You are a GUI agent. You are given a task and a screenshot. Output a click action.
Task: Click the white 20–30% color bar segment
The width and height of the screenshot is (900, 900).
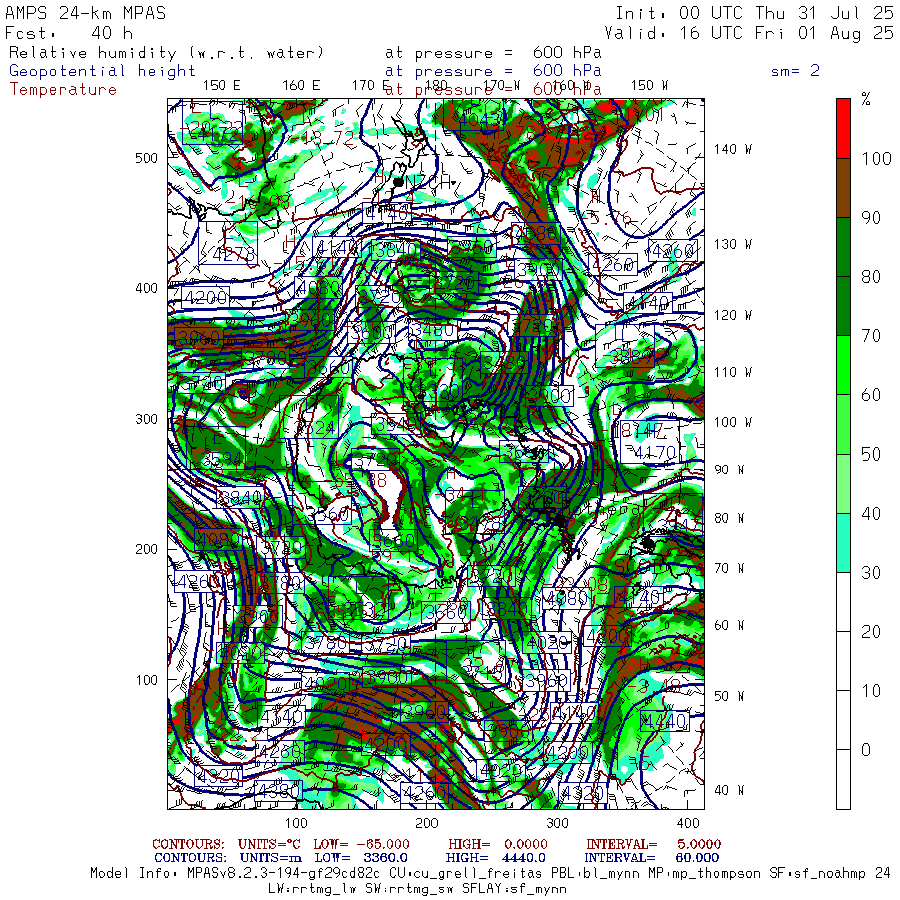[843, 602]
